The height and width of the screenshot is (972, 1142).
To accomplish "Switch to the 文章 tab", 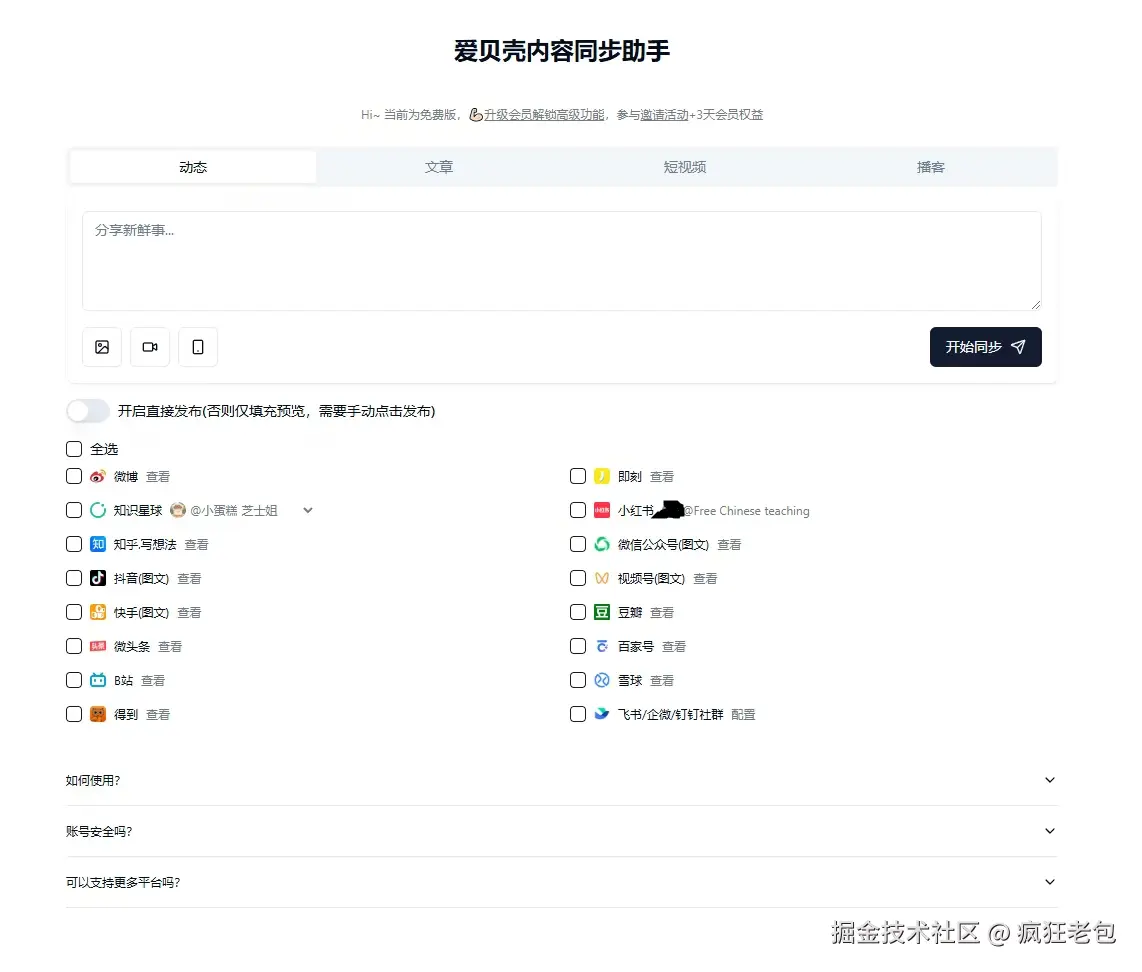I will point(439,167).
